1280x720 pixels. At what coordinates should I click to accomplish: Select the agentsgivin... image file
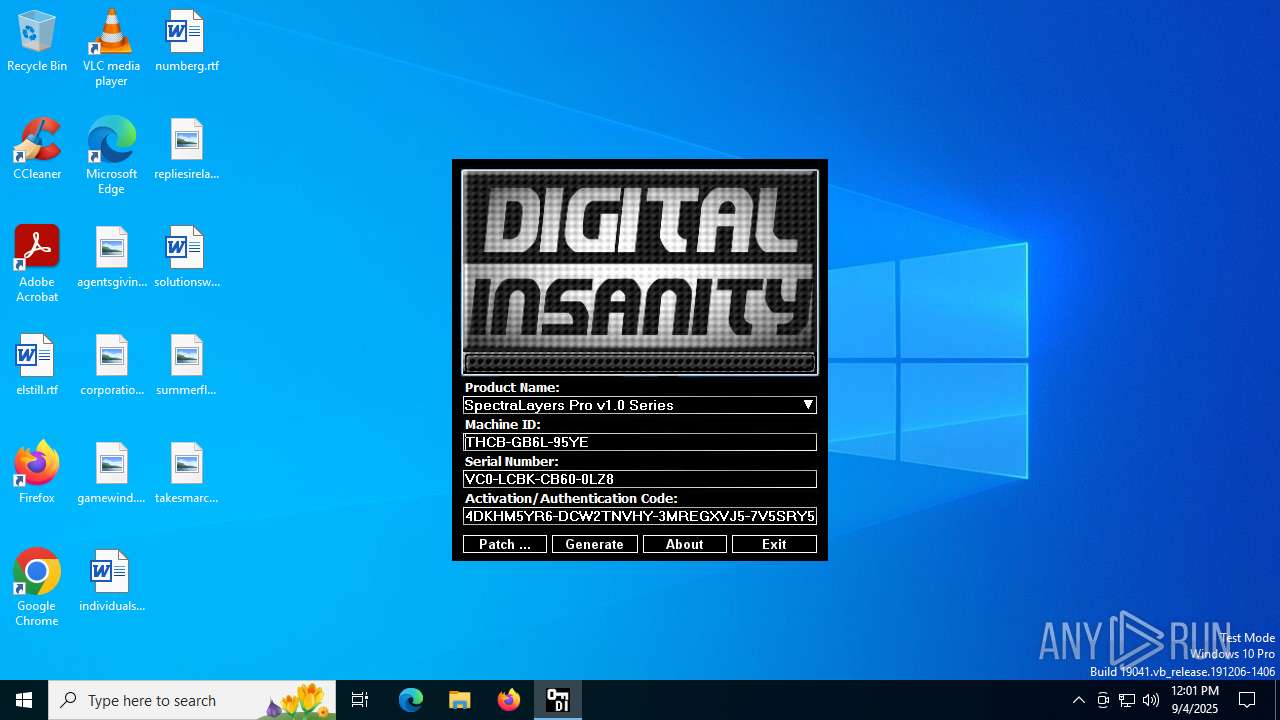coord(111,258)
